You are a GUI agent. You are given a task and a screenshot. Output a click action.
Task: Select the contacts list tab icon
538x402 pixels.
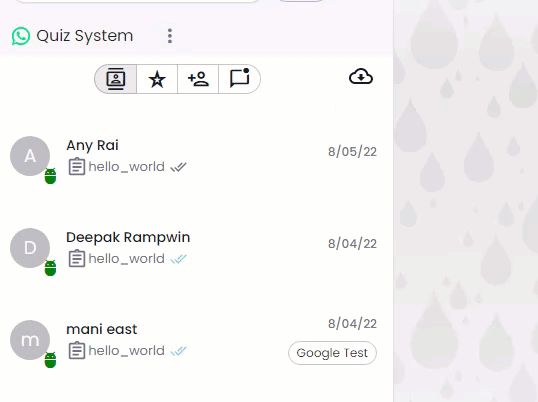click(116, 79)
